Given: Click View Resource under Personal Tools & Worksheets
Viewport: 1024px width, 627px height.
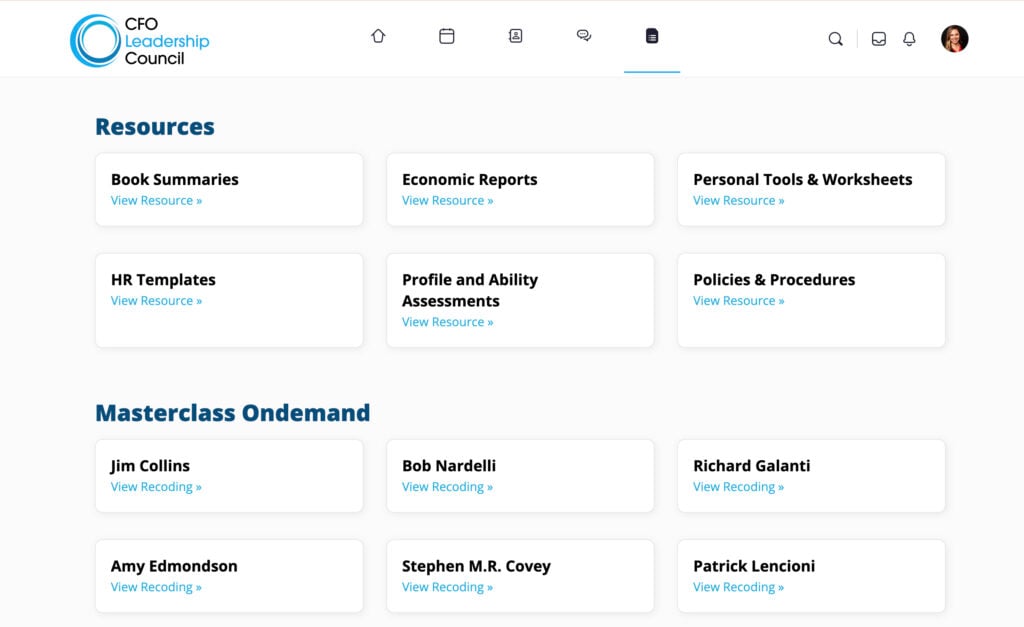Looking at the screenshot, I should pyautogui.click(x=739, y=201).
